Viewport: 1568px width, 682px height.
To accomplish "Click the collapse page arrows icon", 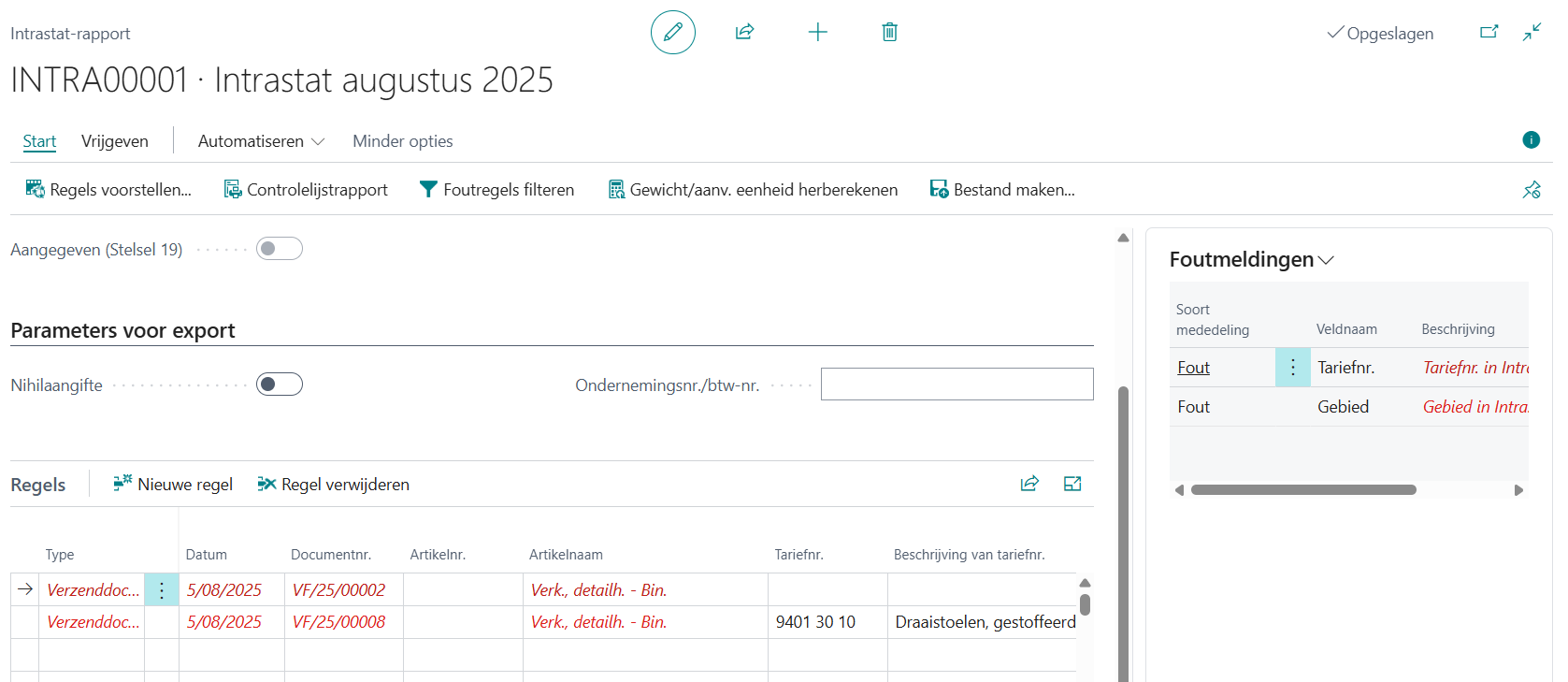I will tap(1532, 32).
